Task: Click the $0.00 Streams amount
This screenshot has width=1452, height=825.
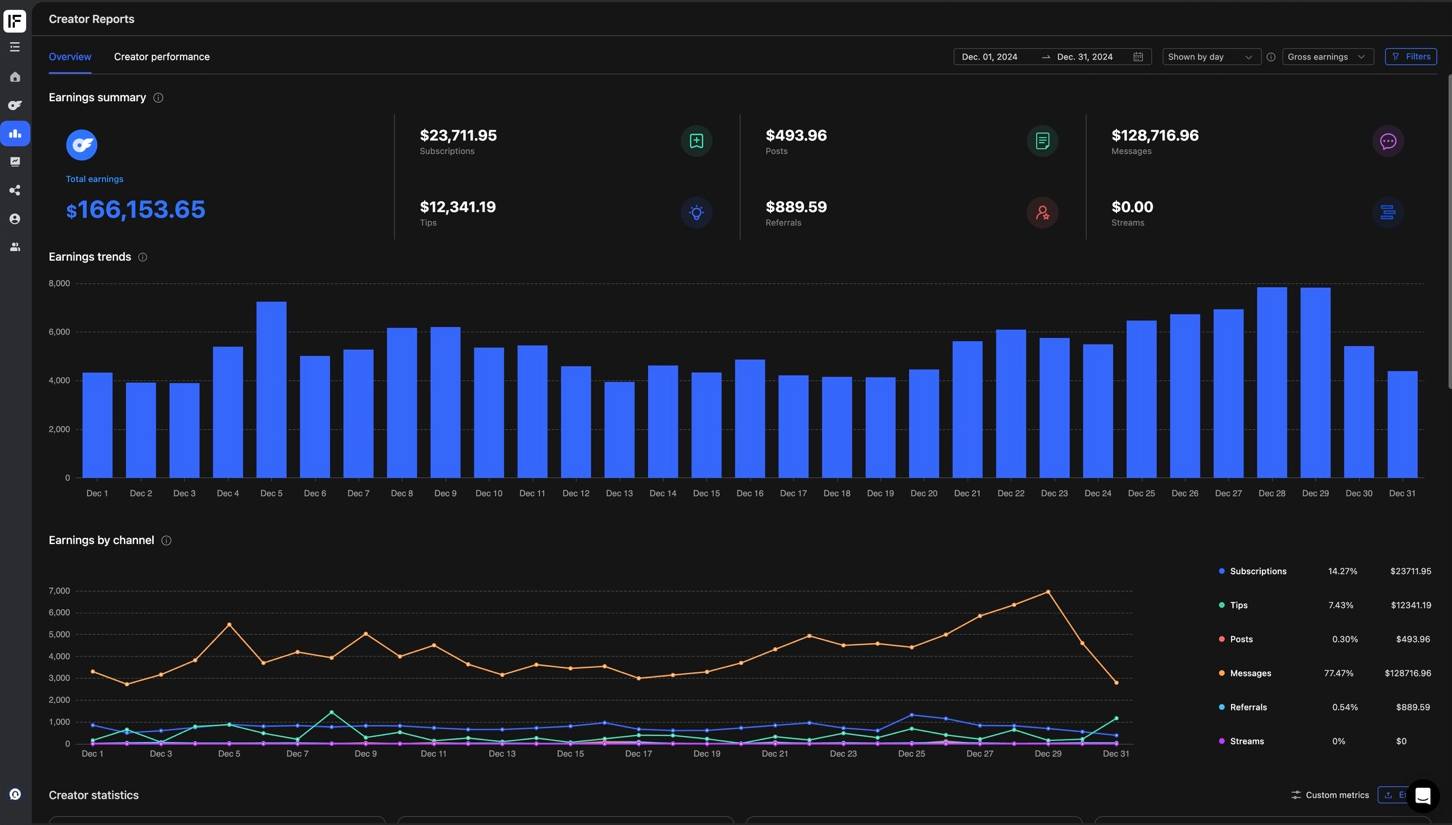Action: click(1132, 207)
